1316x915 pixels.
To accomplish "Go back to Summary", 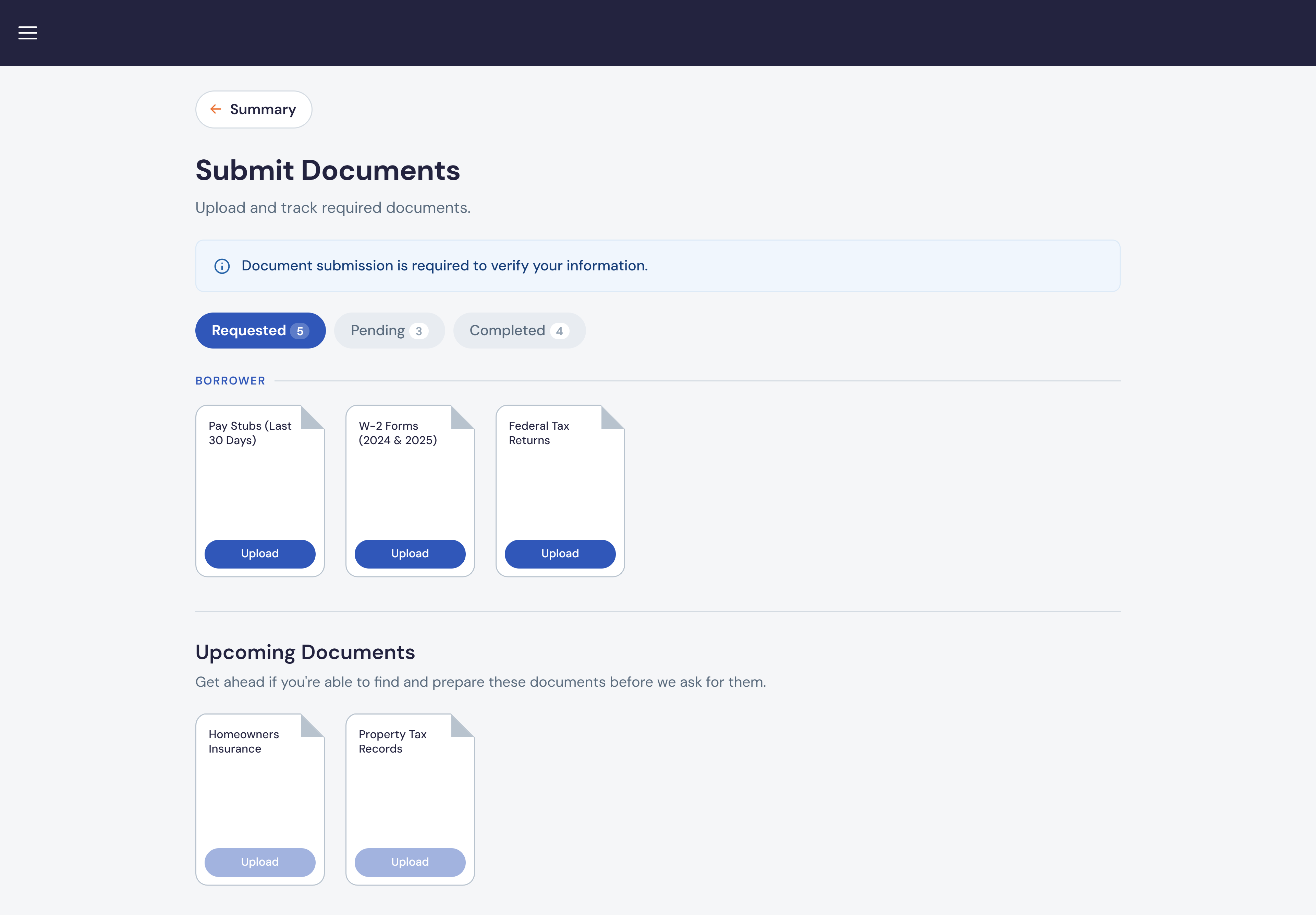I will 253,110.
